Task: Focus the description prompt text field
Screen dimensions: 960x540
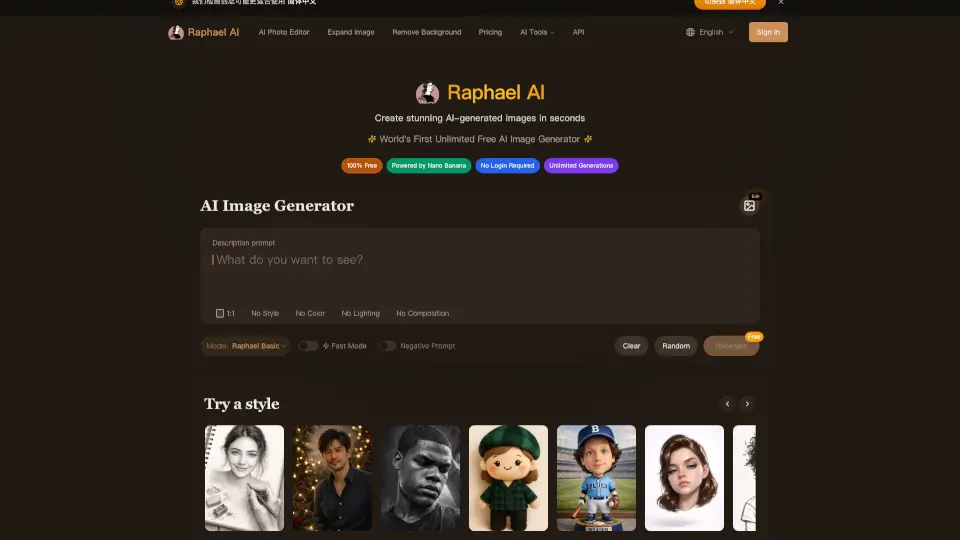Action: [x=480, y=269]
